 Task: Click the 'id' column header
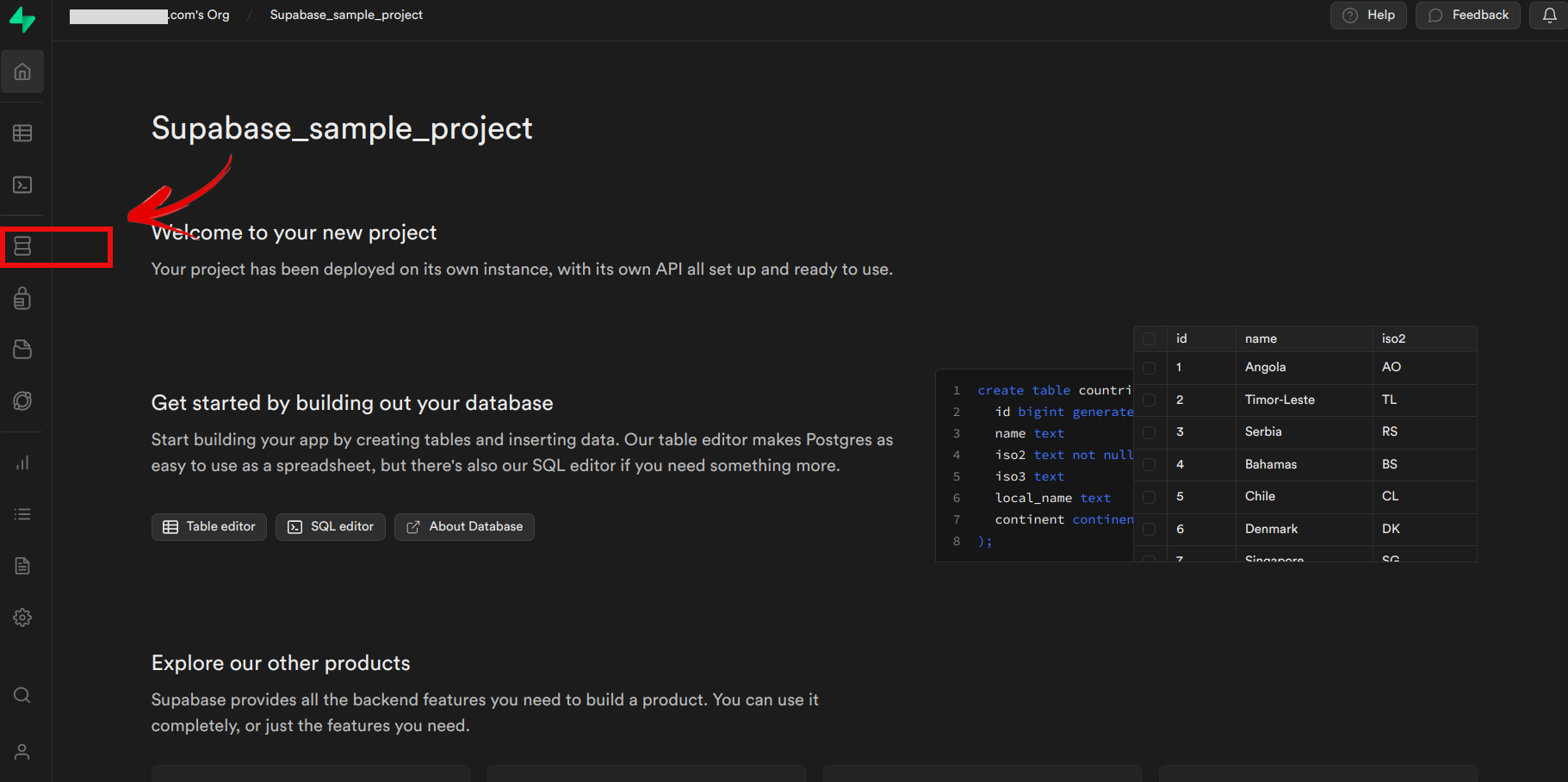pos(1200,339)
